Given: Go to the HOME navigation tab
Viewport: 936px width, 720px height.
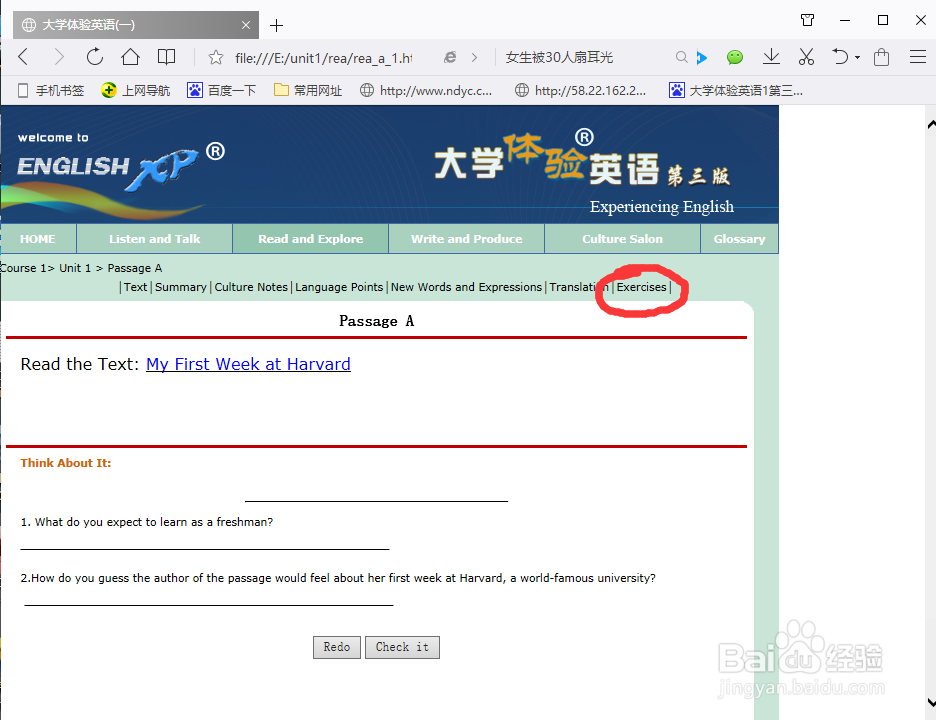Looking at the screenshot, I should pos(38,239).
